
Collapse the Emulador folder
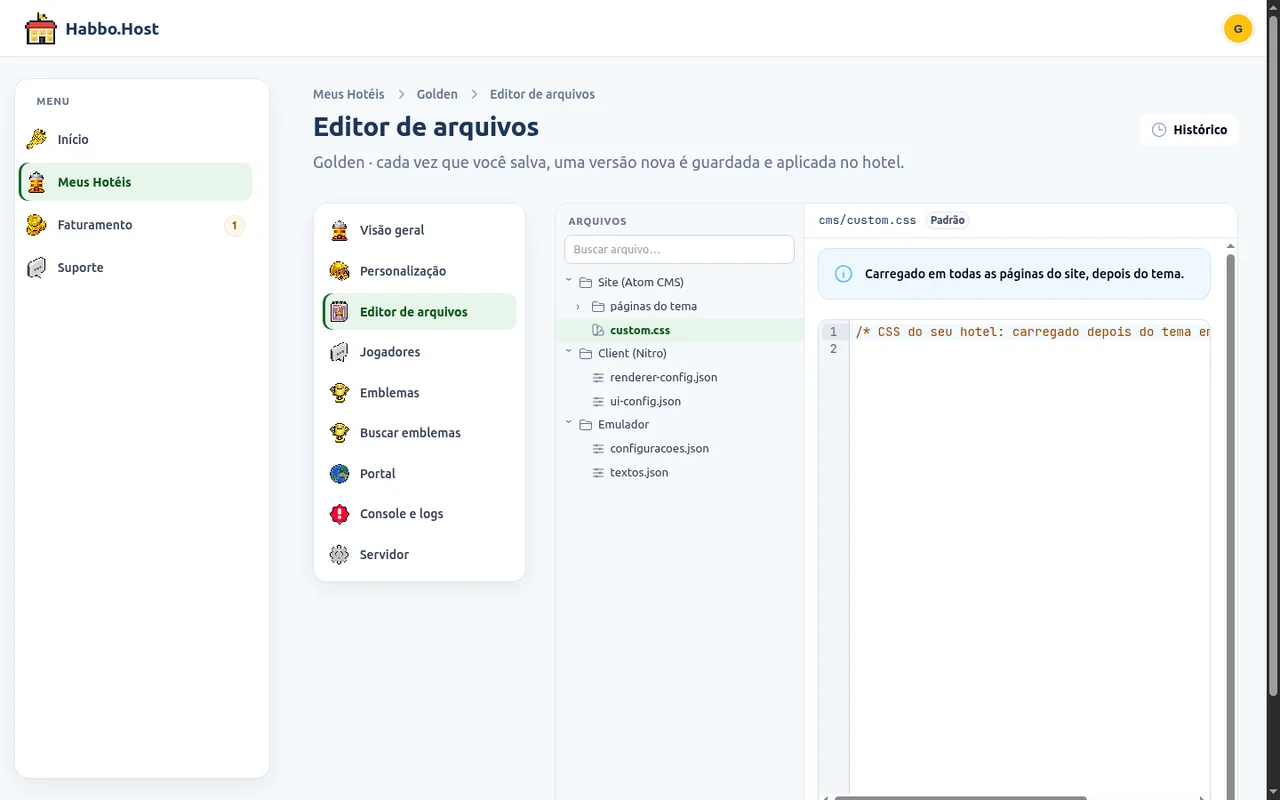pyautogui.click(x=569, y=424)
